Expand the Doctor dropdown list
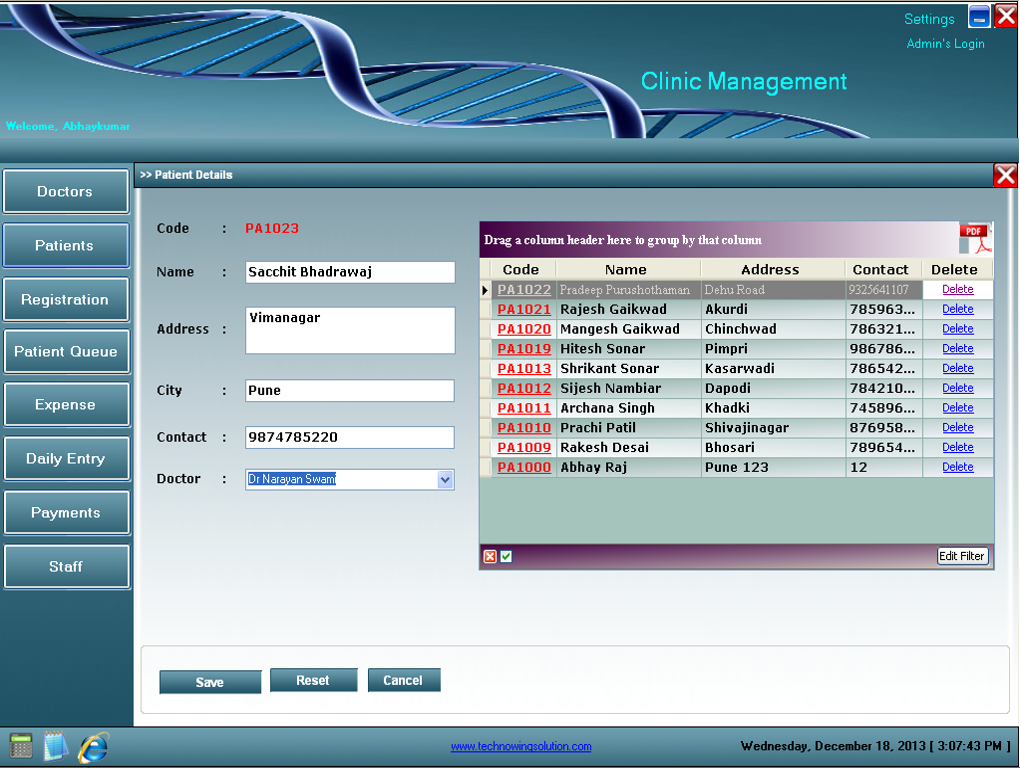 [x=445, y=480]
